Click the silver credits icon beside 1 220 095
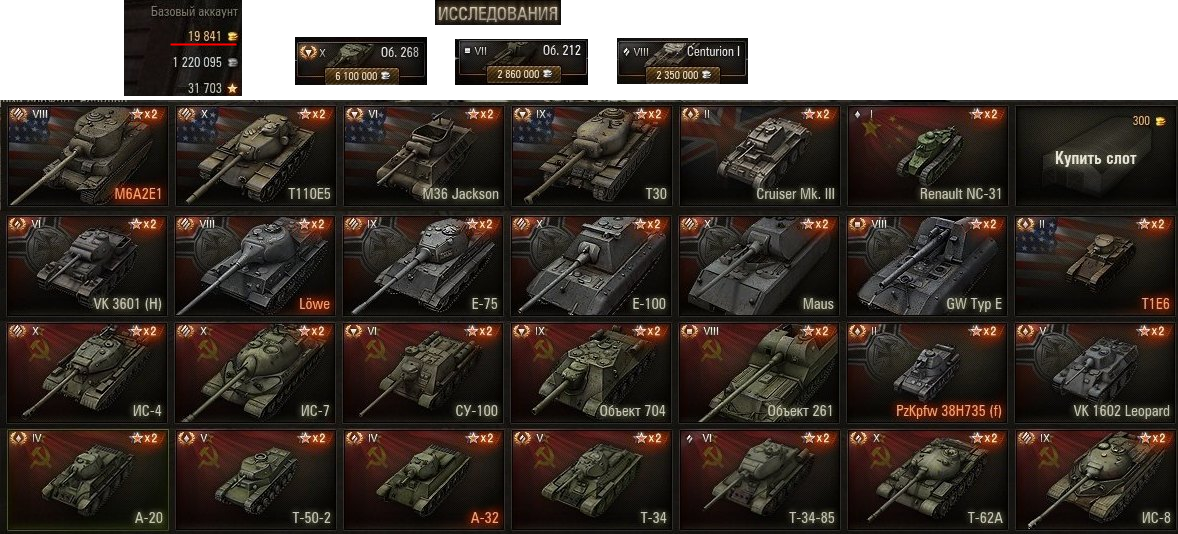 pos(232,62)
